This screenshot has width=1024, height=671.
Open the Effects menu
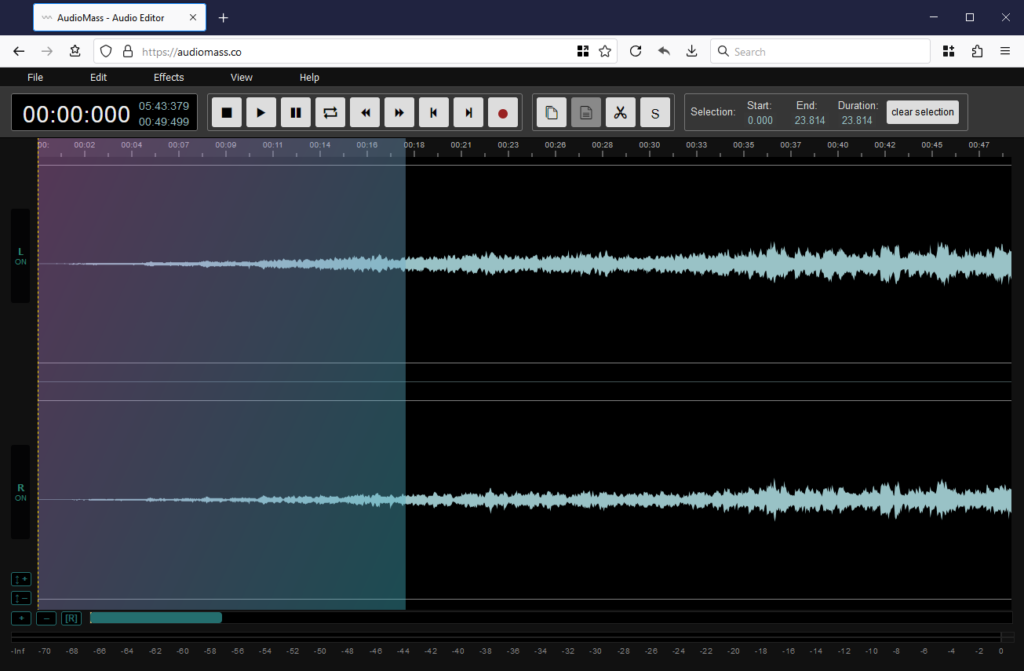click(168, 77)
